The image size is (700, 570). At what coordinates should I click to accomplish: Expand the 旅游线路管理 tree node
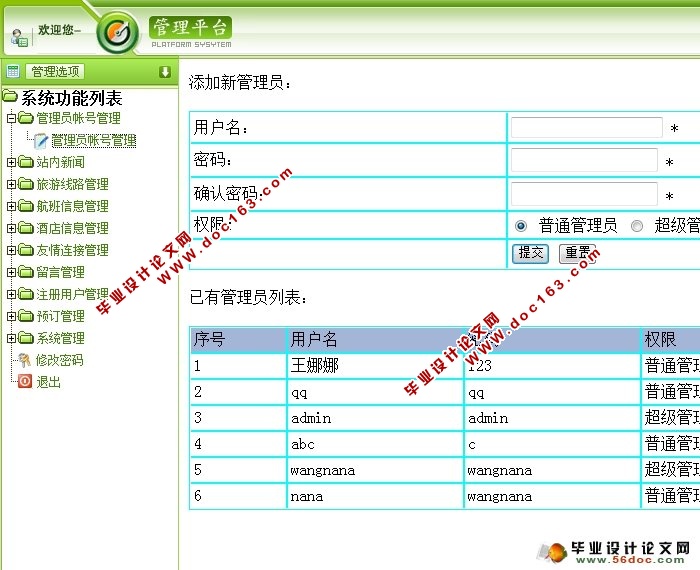[x=12, y=184]
